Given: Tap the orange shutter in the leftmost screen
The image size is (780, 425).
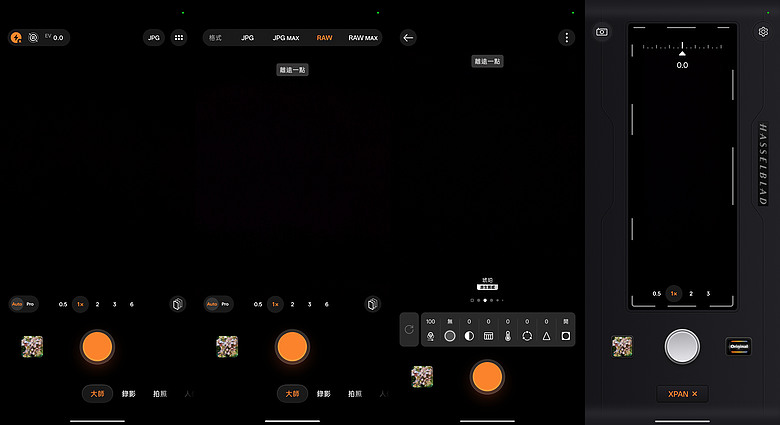Looking at the screenshot, I should click(98, 347).
